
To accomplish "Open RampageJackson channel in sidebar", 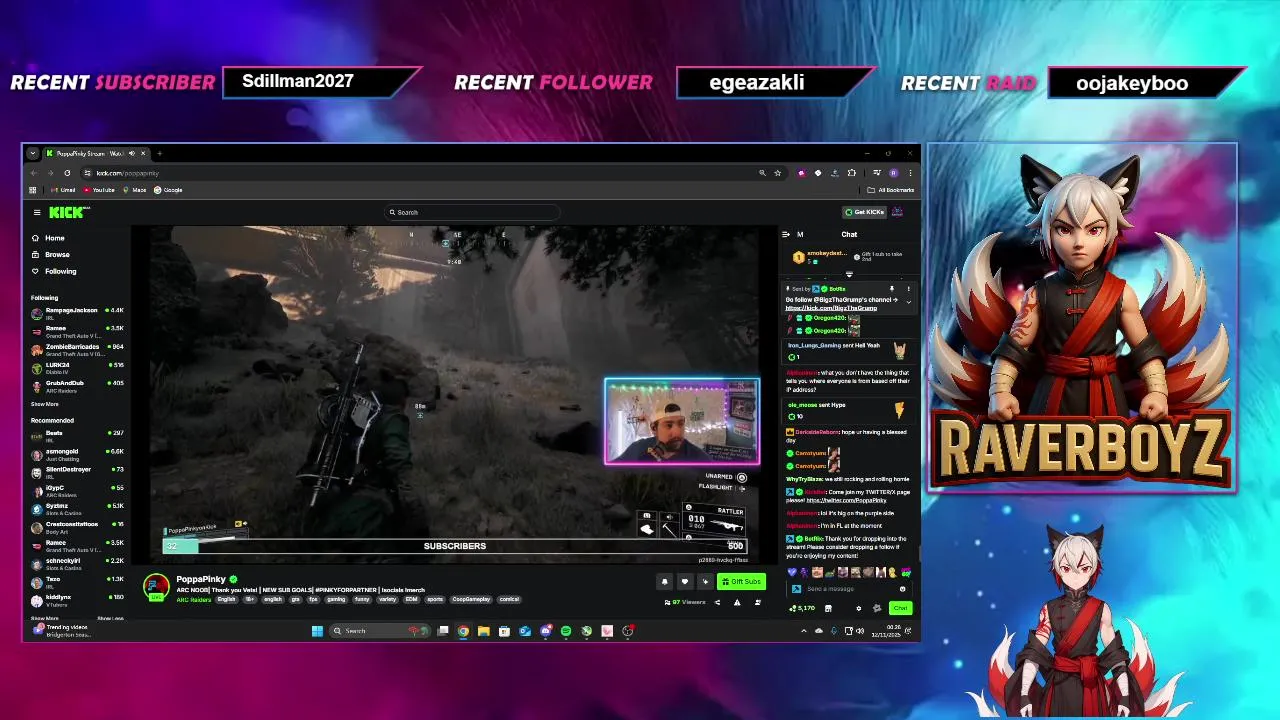I will 78,313.
